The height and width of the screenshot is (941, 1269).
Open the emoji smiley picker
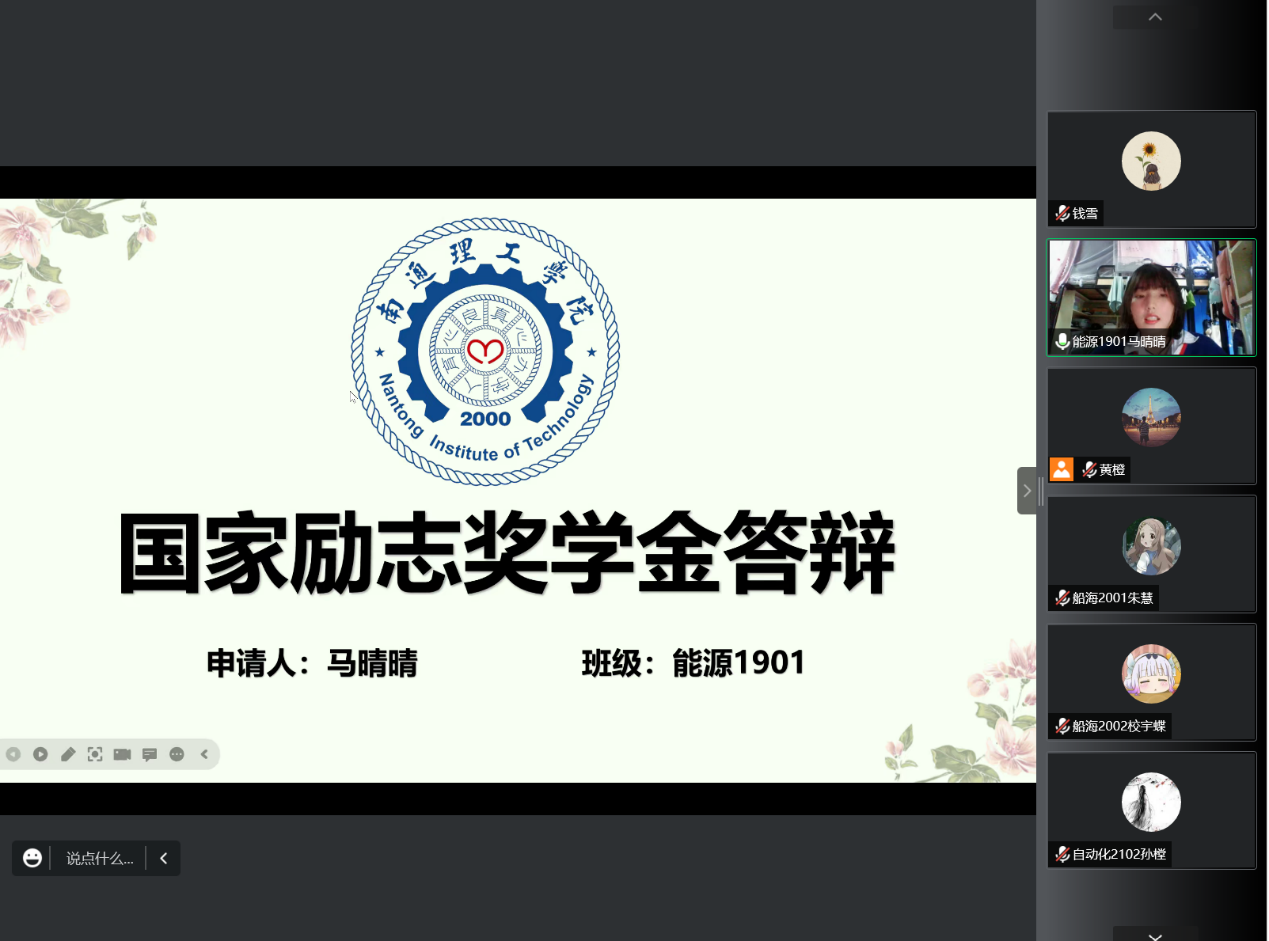click(32, 858)
